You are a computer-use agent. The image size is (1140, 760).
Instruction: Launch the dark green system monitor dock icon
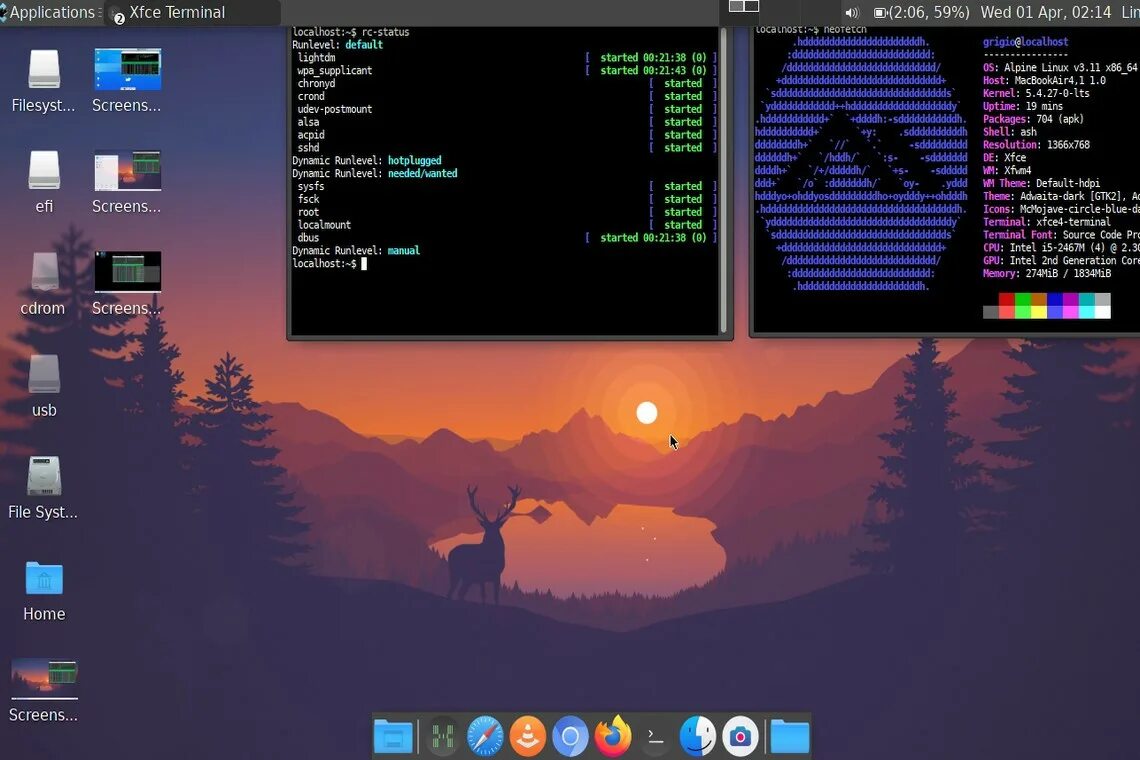[442, 737]
